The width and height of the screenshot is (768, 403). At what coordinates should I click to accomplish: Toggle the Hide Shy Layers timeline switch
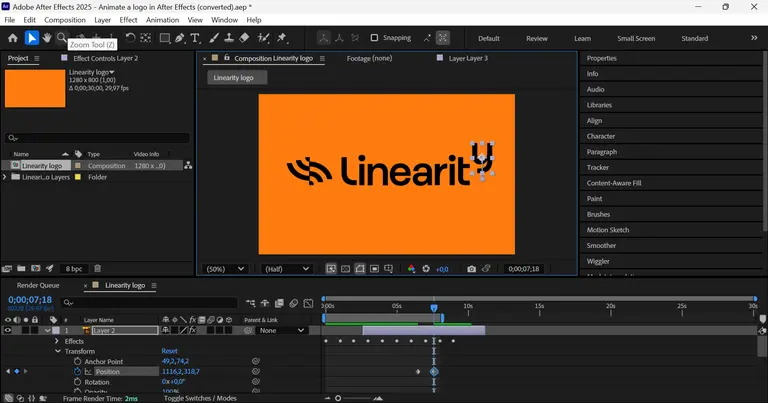coord(265,303)
